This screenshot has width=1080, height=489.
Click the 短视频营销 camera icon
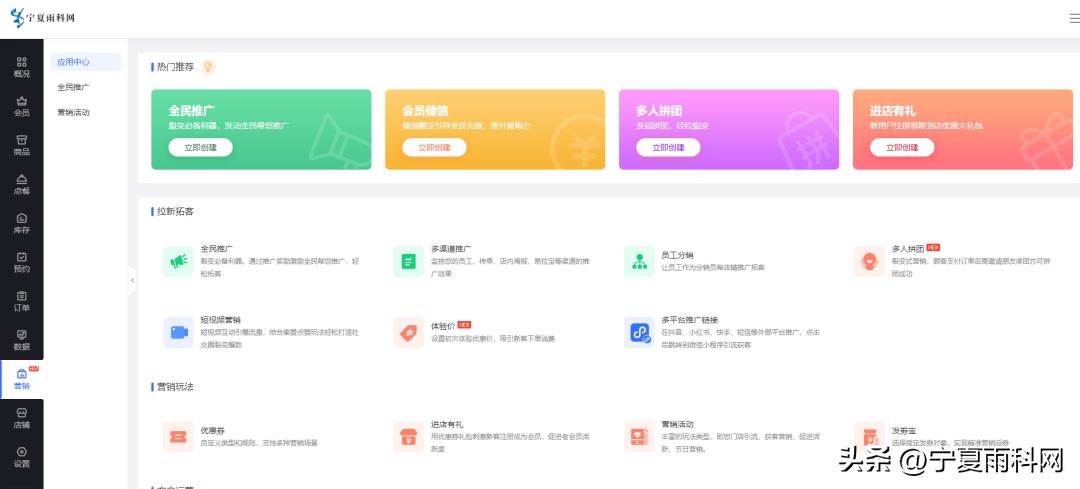[x=178, y=333]
